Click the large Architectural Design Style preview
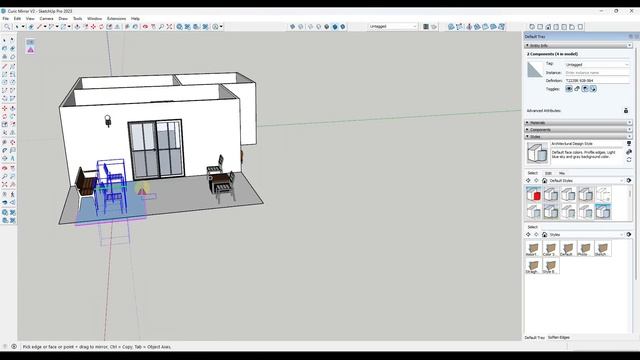Image resolution: width=640 pixels, height=360 pixels. point(537,152)
